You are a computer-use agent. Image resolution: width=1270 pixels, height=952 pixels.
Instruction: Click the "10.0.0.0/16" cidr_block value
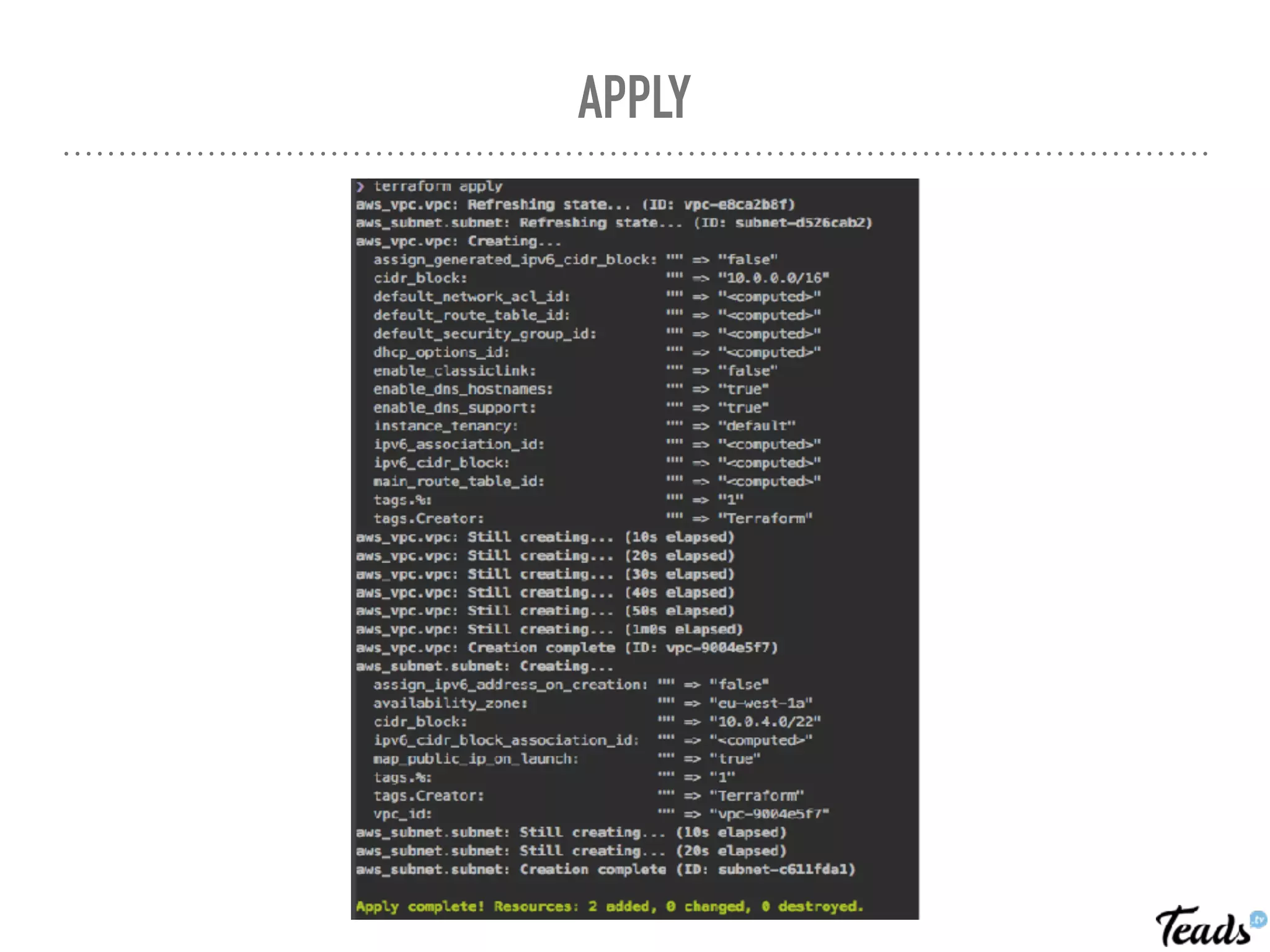tap(773, 278)
